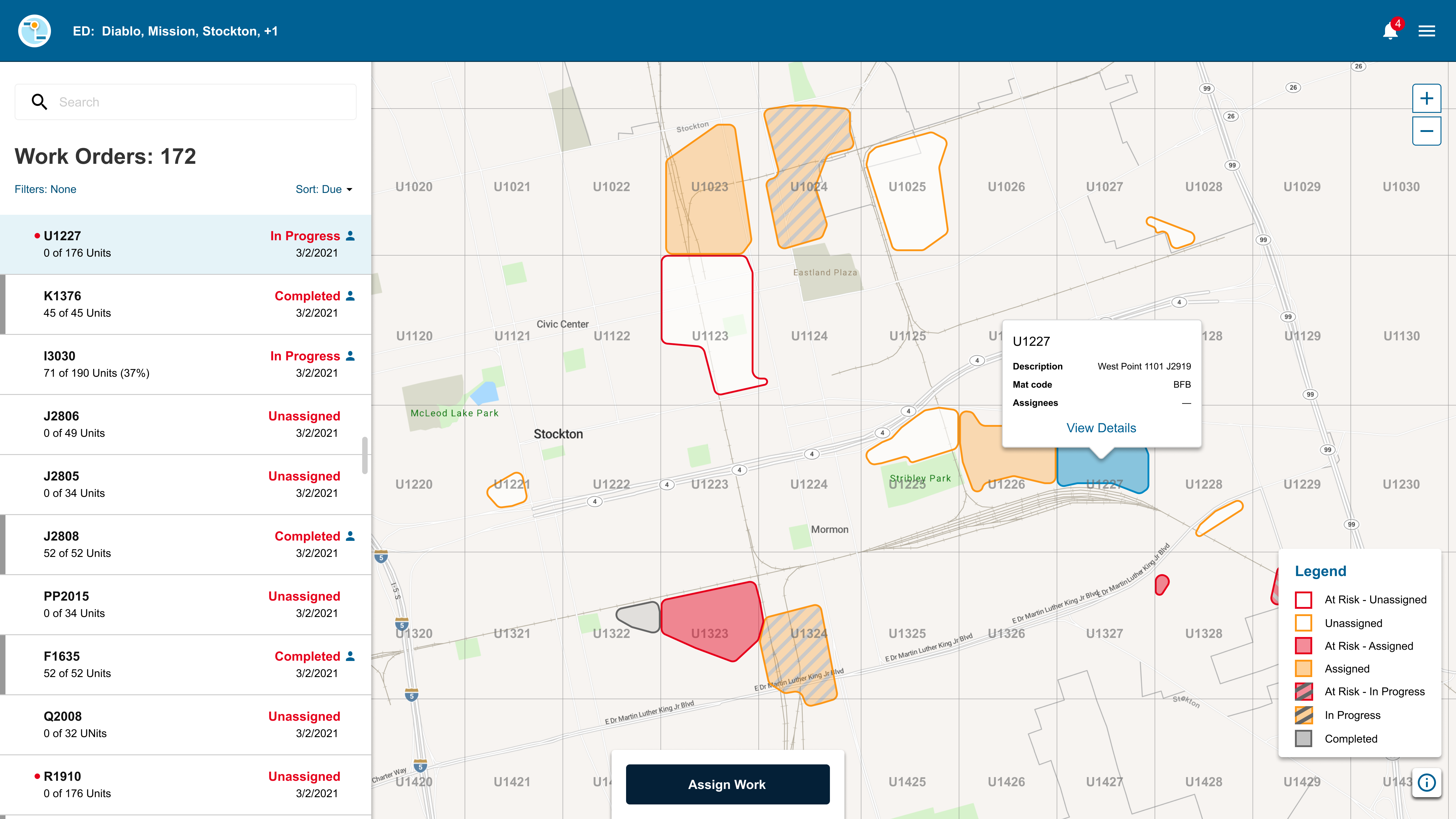Select work order J2808
1456x819 pixels.
[x=185, y=545]
